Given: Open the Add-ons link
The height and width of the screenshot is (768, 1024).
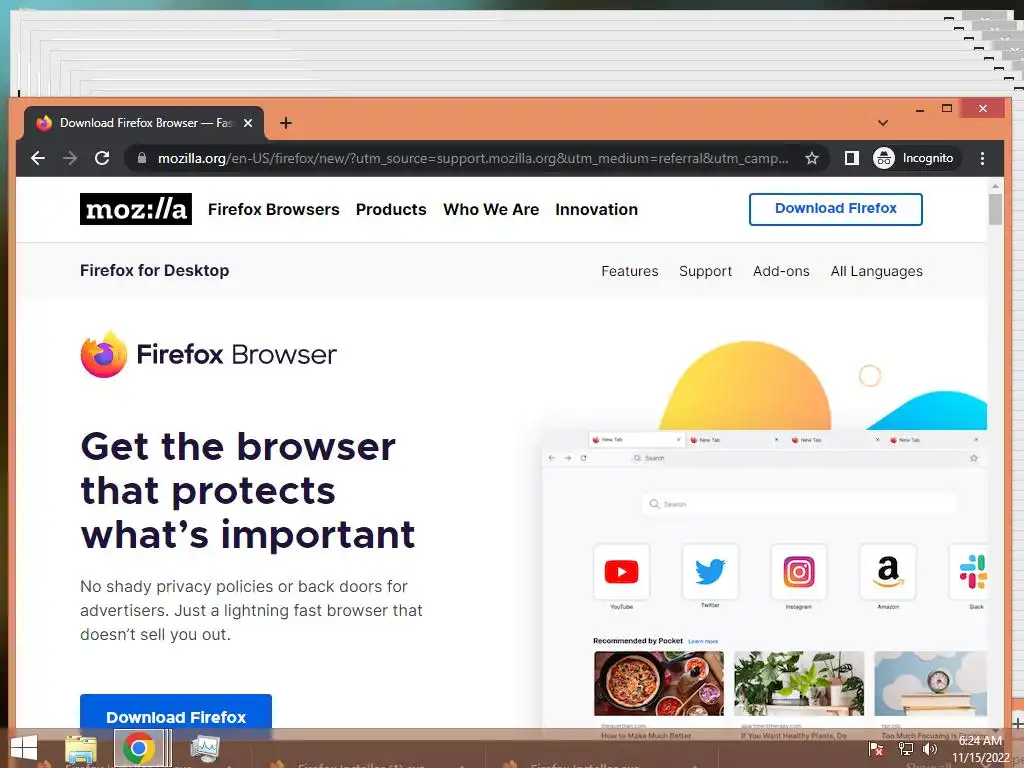Looking at the screenshot, I should tap(781, 271).
